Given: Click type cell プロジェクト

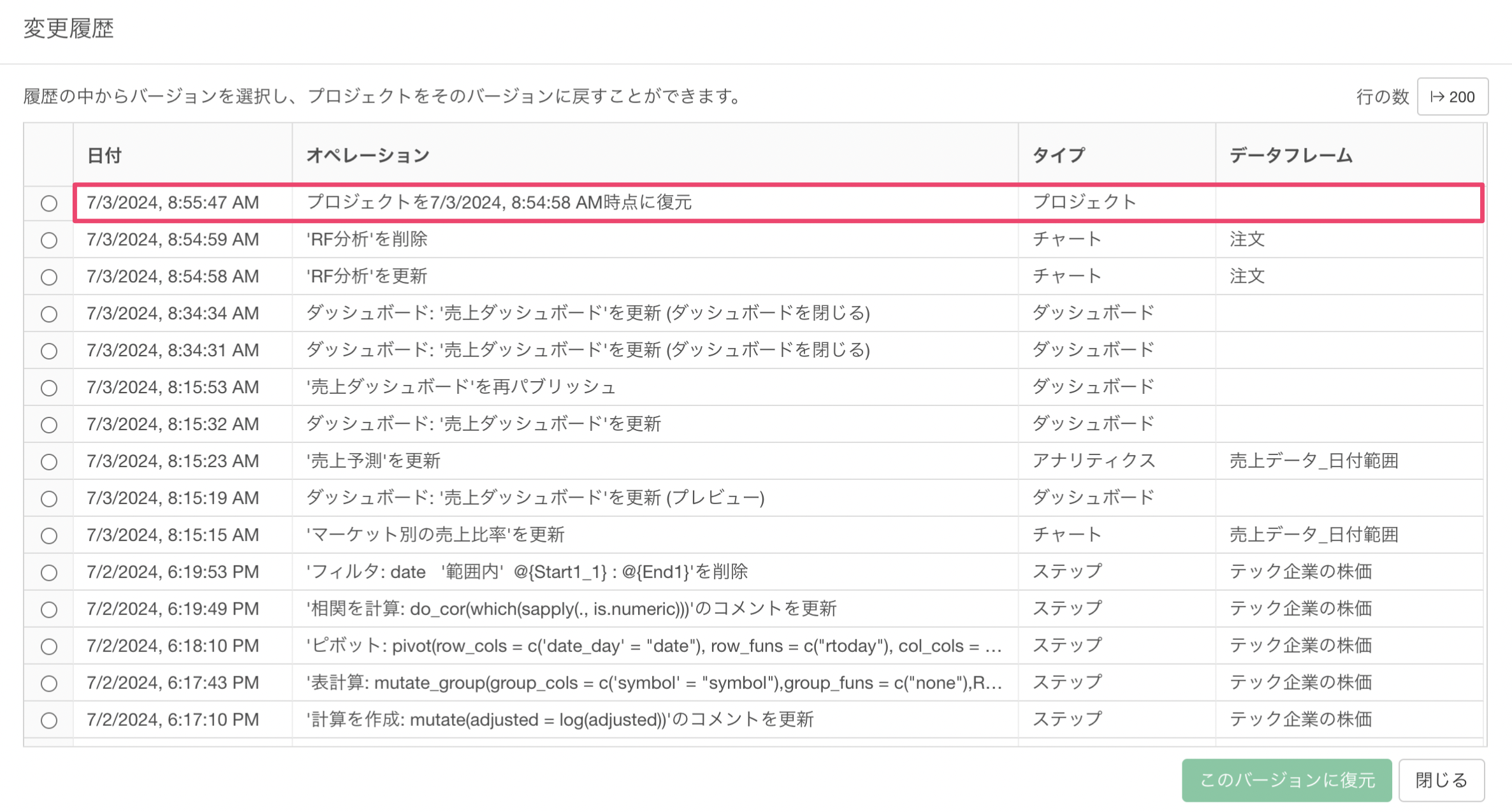Looking at the screenshot, I should [1084, 203].
